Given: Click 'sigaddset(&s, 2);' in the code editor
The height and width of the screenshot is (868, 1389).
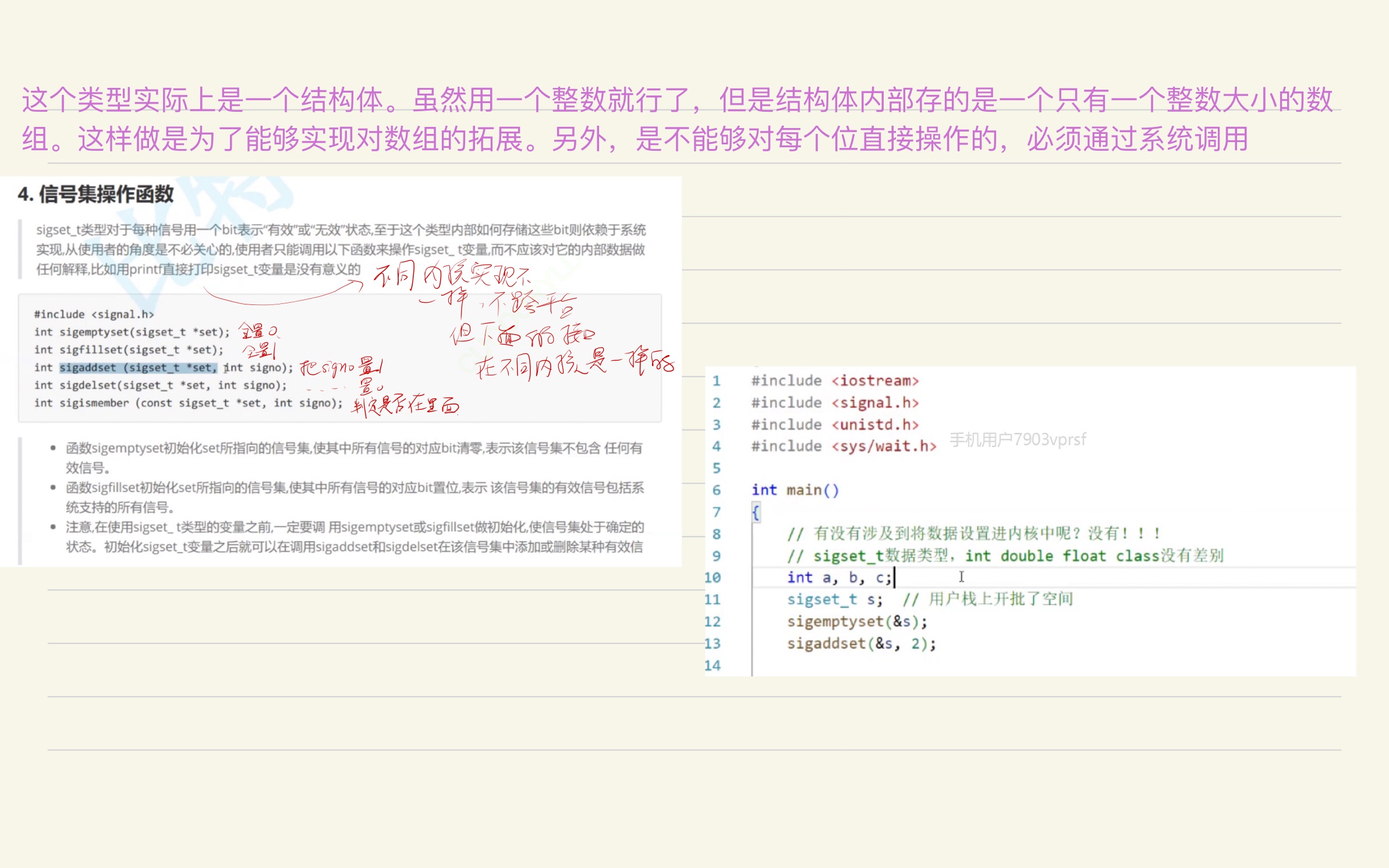Looking at the screenshot, I should coord(861,644).
